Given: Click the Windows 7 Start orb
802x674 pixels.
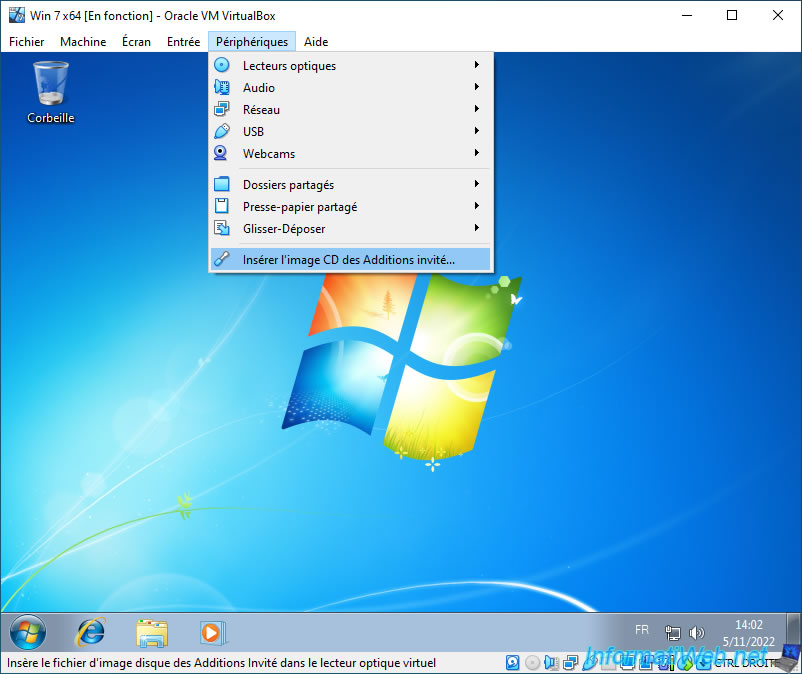Looking at the screenshot, I should pos(28,632).
